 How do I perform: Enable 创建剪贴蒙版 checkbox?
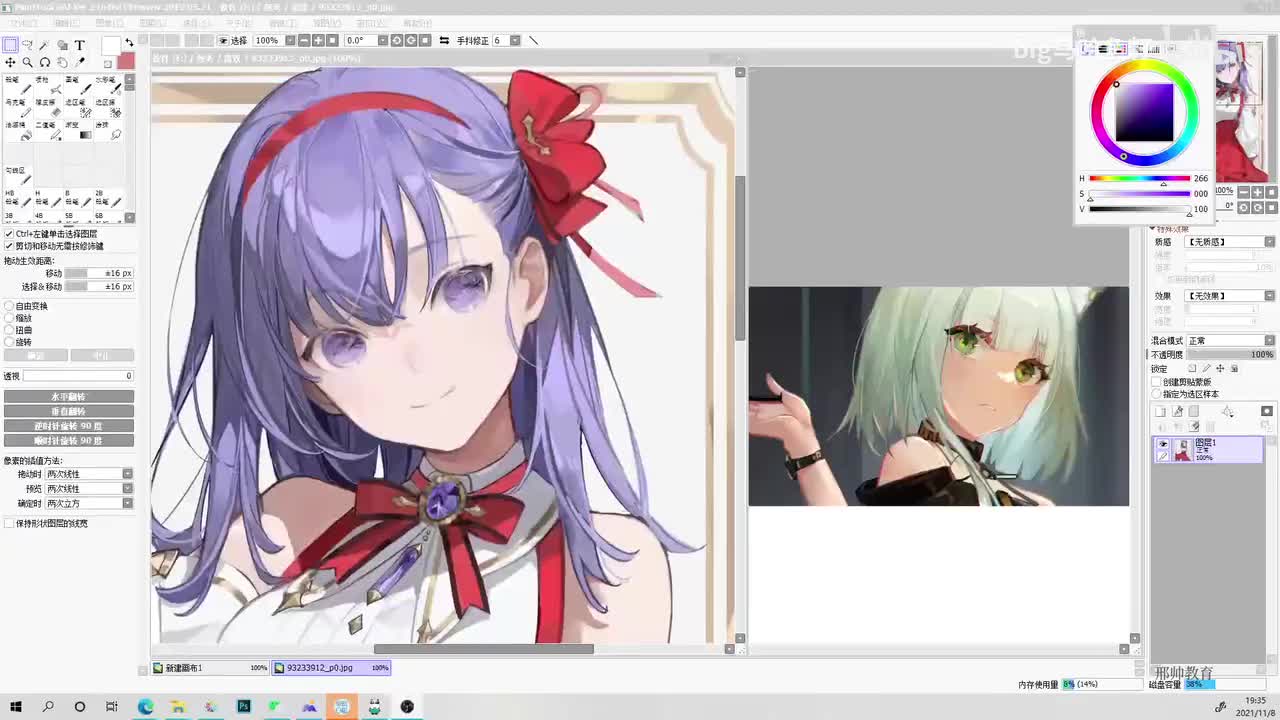[x=1157, y=382]
